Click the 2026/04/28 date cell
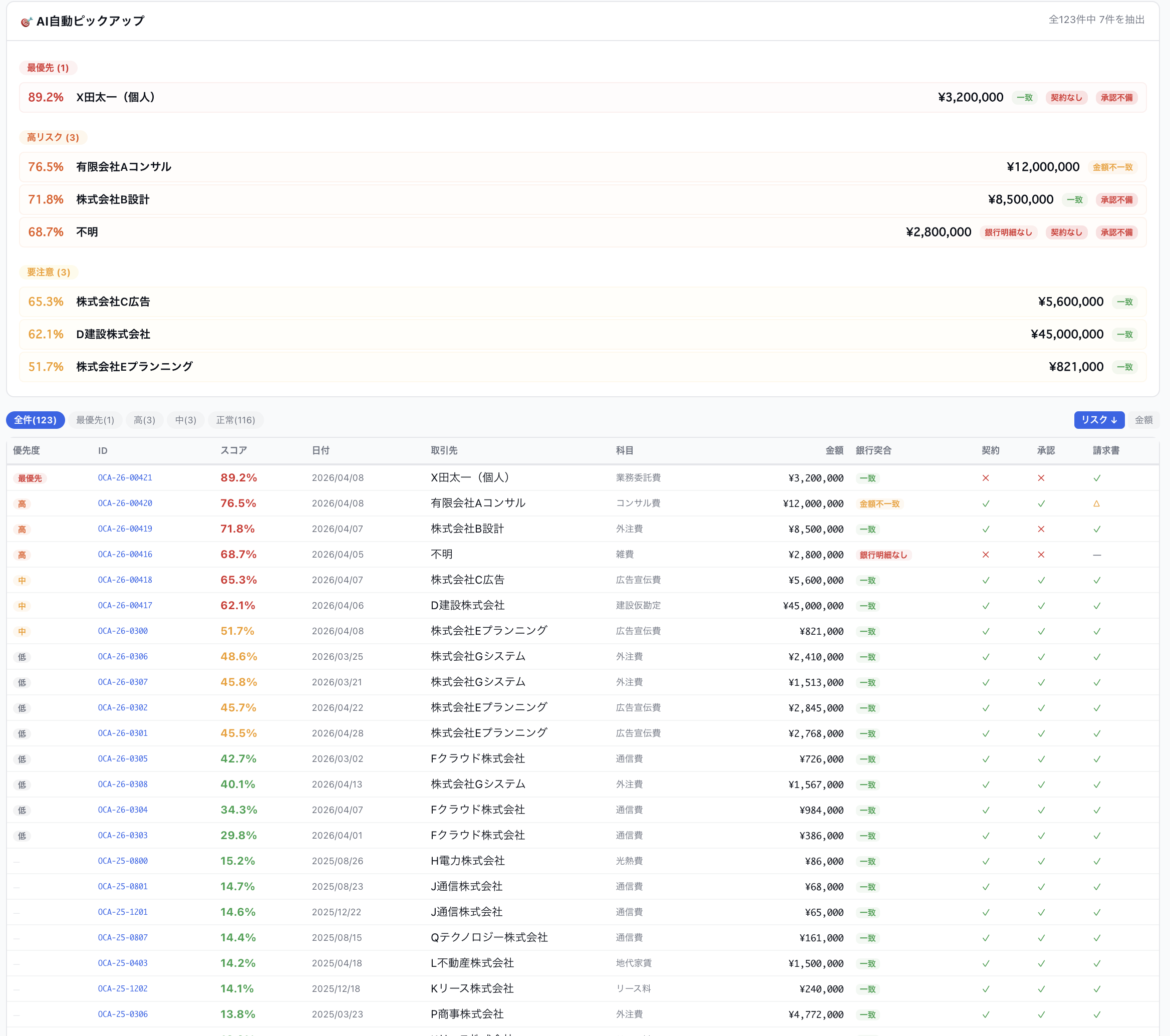This screenshot has width=1170, height=1036. (x=338, y=734)
